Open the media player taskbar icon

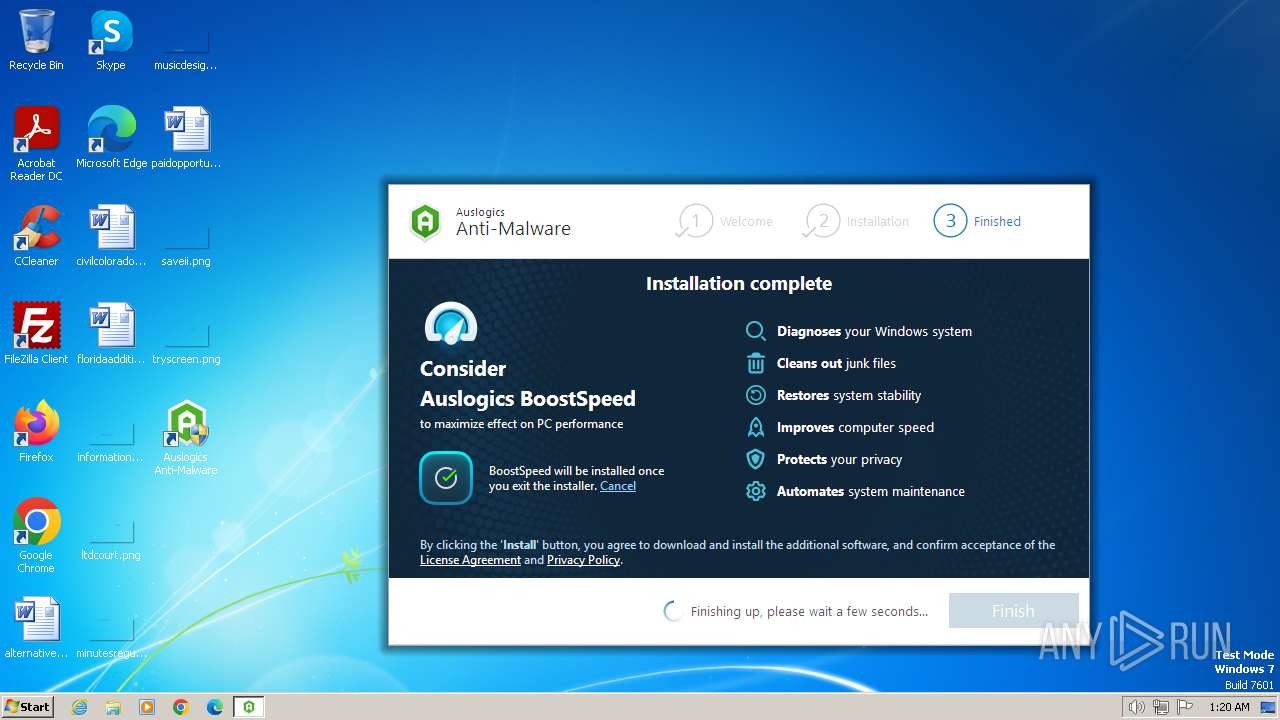tap(147, 707)
